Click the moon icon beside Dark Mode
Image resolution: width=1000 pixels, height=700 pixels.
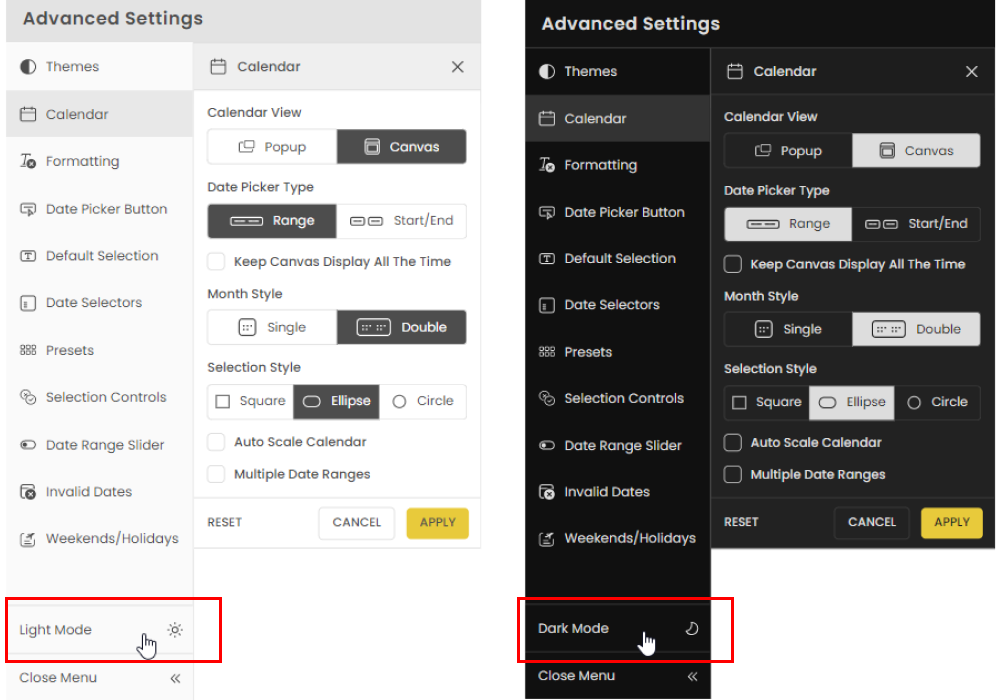(692, 628)
